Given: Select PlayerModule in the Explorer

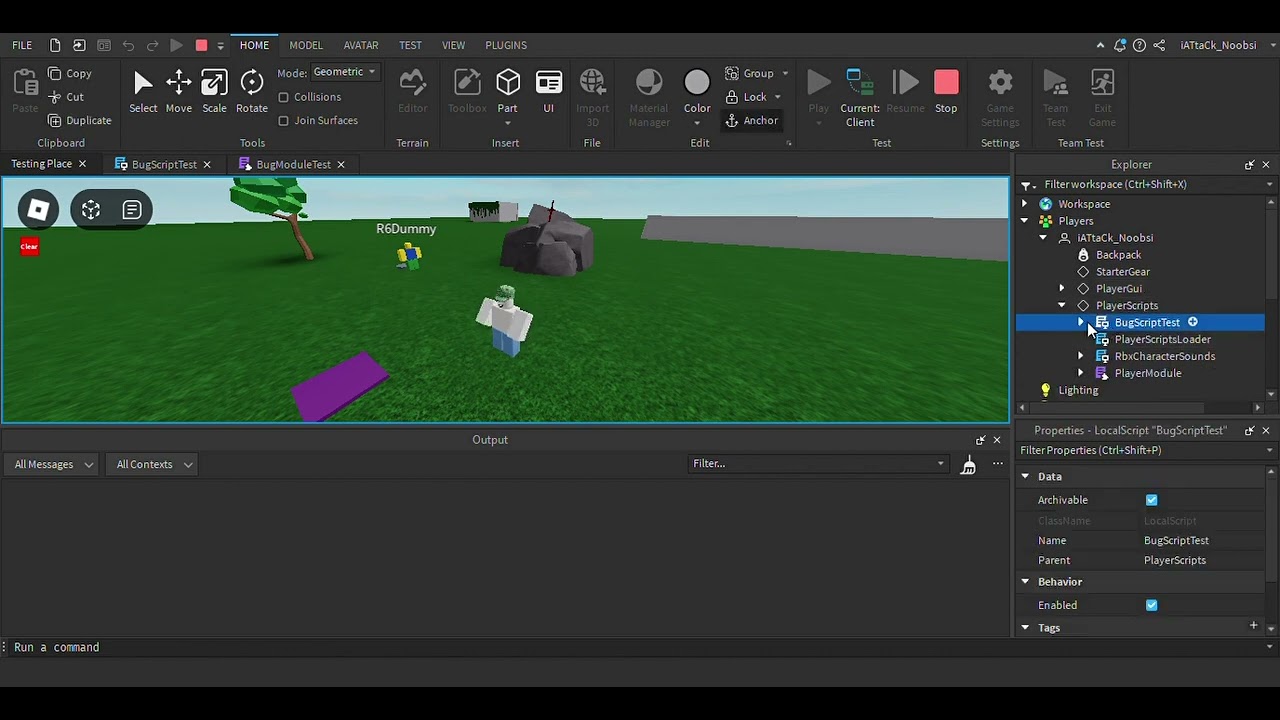Looking at the screenshot, I should tap(1147, 373).
